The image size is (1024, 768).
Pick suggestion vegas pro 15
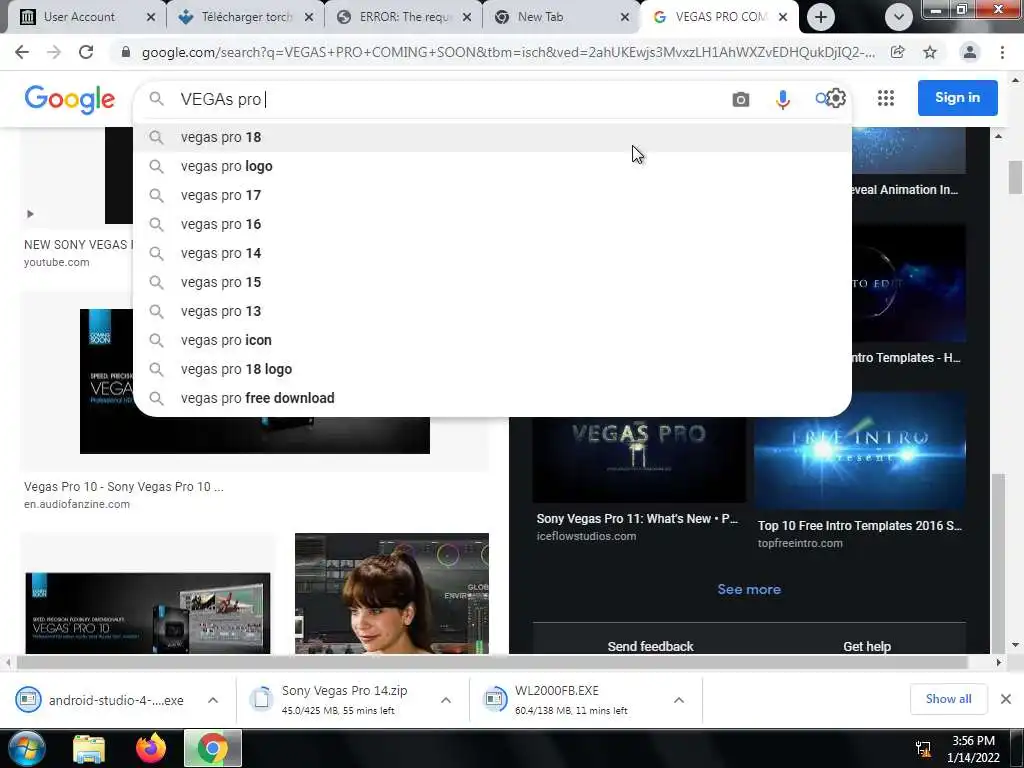click(492, 282)
